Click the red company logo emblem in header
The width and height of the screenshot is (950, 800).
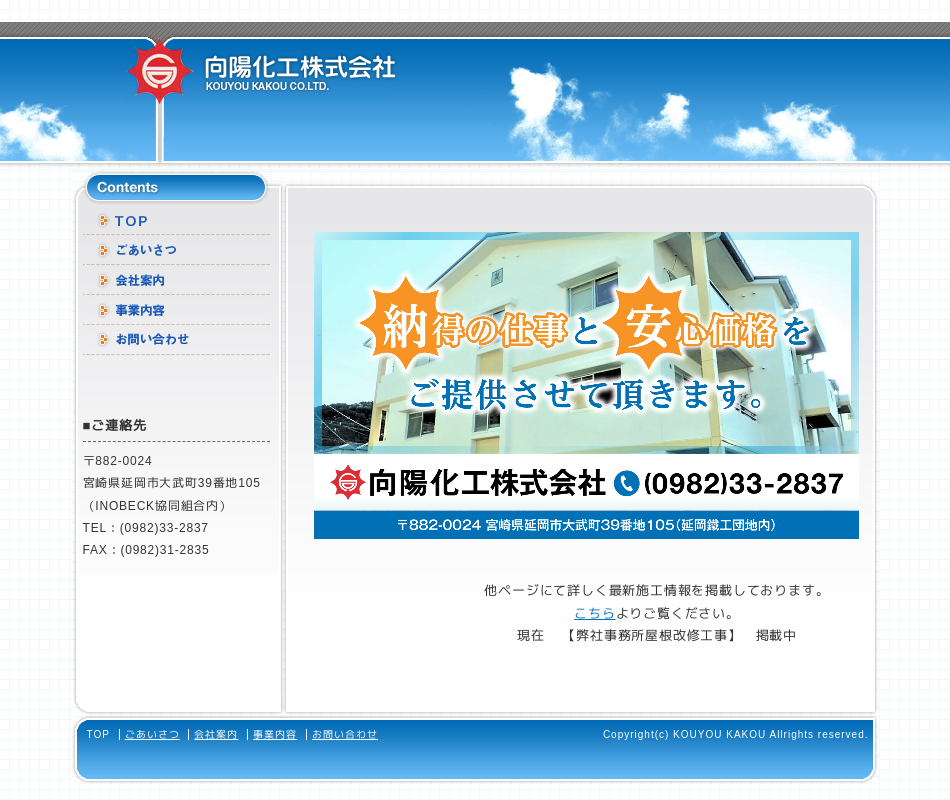pyautogui.click(x=160, y=72)
